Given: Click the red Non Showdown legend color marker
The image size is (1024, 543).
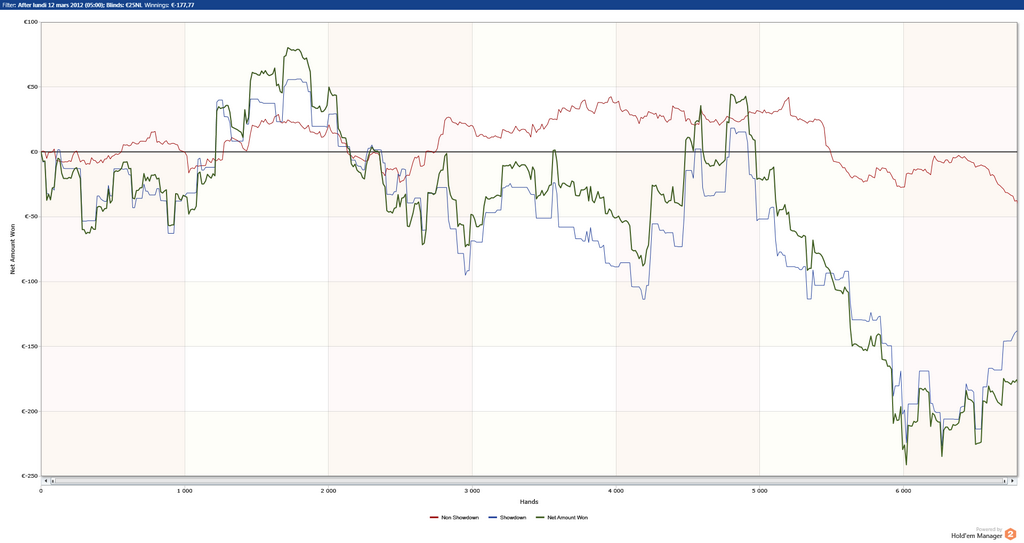Looking at the screenshot, I should [x=434, y=518].
